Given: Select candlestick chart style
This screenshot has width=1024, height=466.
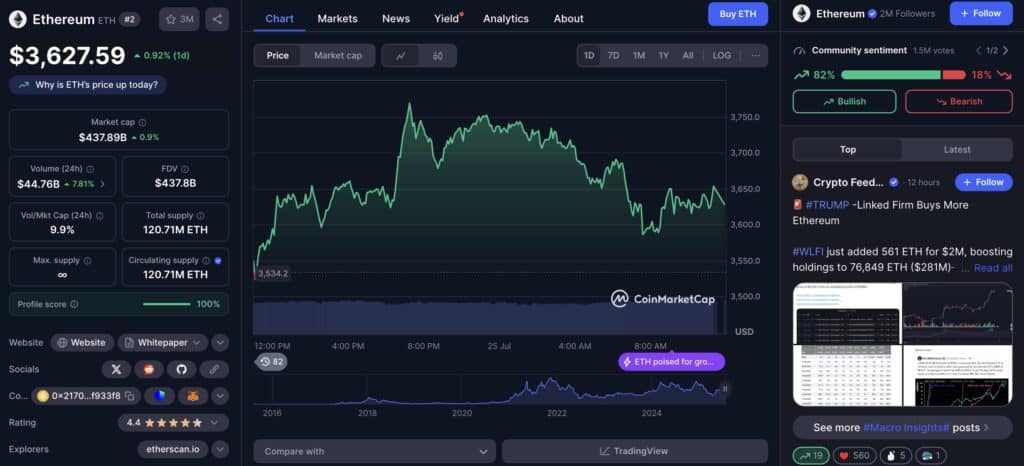Looking at the screenshot, I should pos(438,55).
